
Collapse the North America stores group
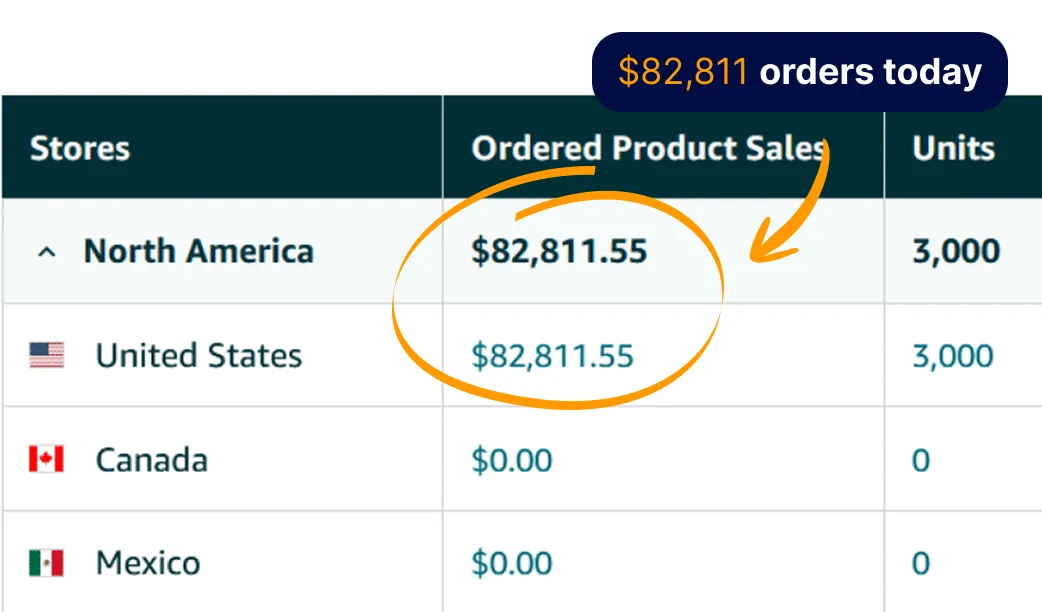point(47,253)
